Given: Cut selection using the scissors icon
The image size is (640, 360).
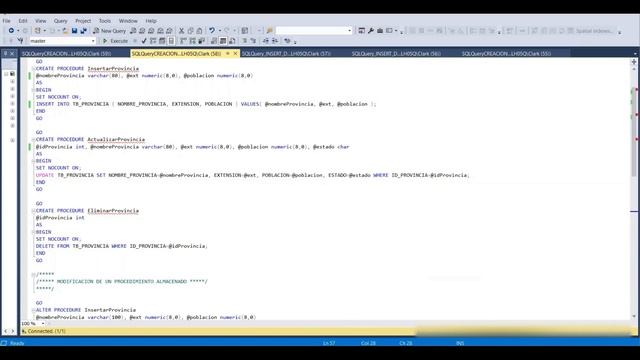Looking at the screenshot, I should 182,31.
